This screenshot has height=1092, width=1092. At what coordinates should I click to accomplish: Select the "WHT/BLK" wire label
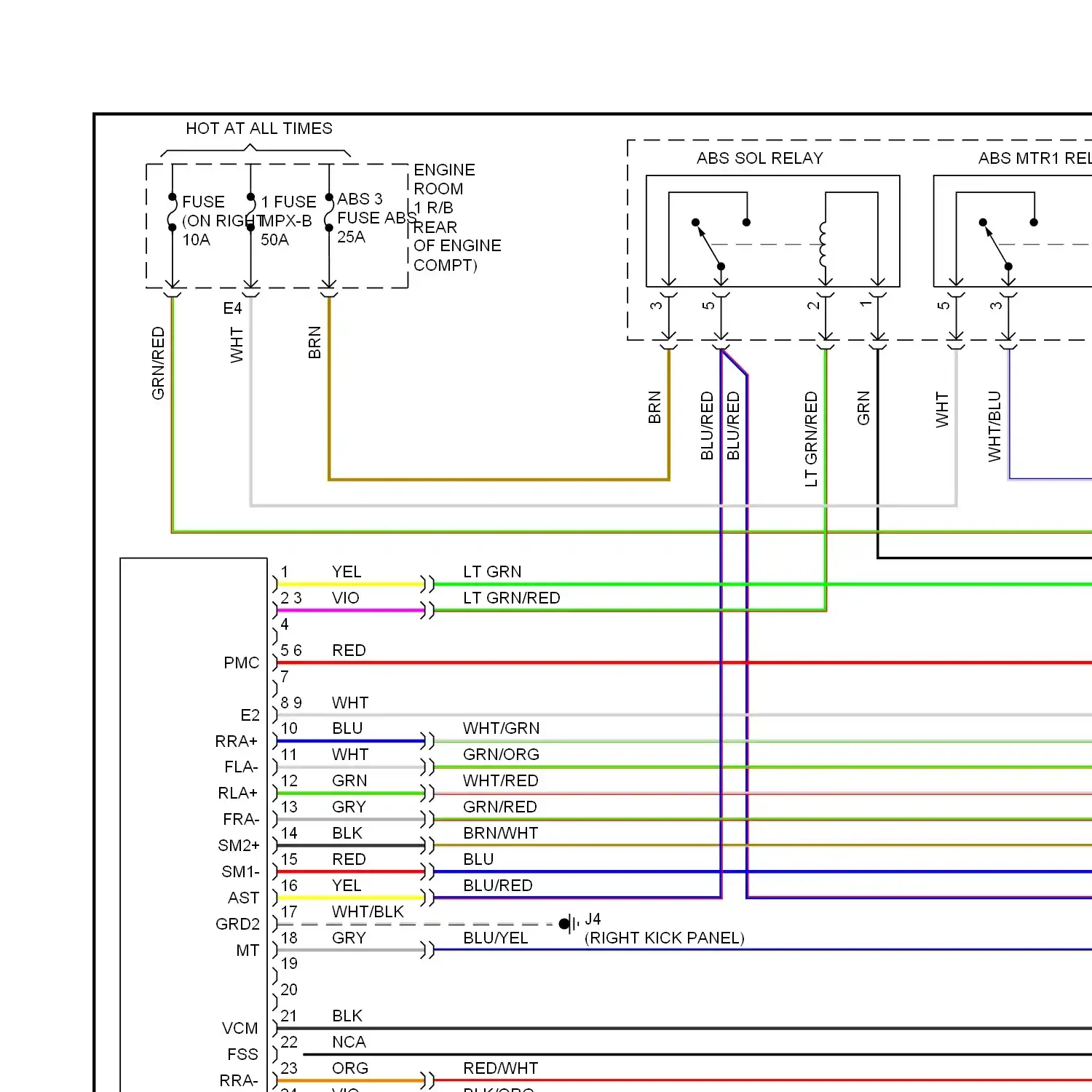(368, 912)
